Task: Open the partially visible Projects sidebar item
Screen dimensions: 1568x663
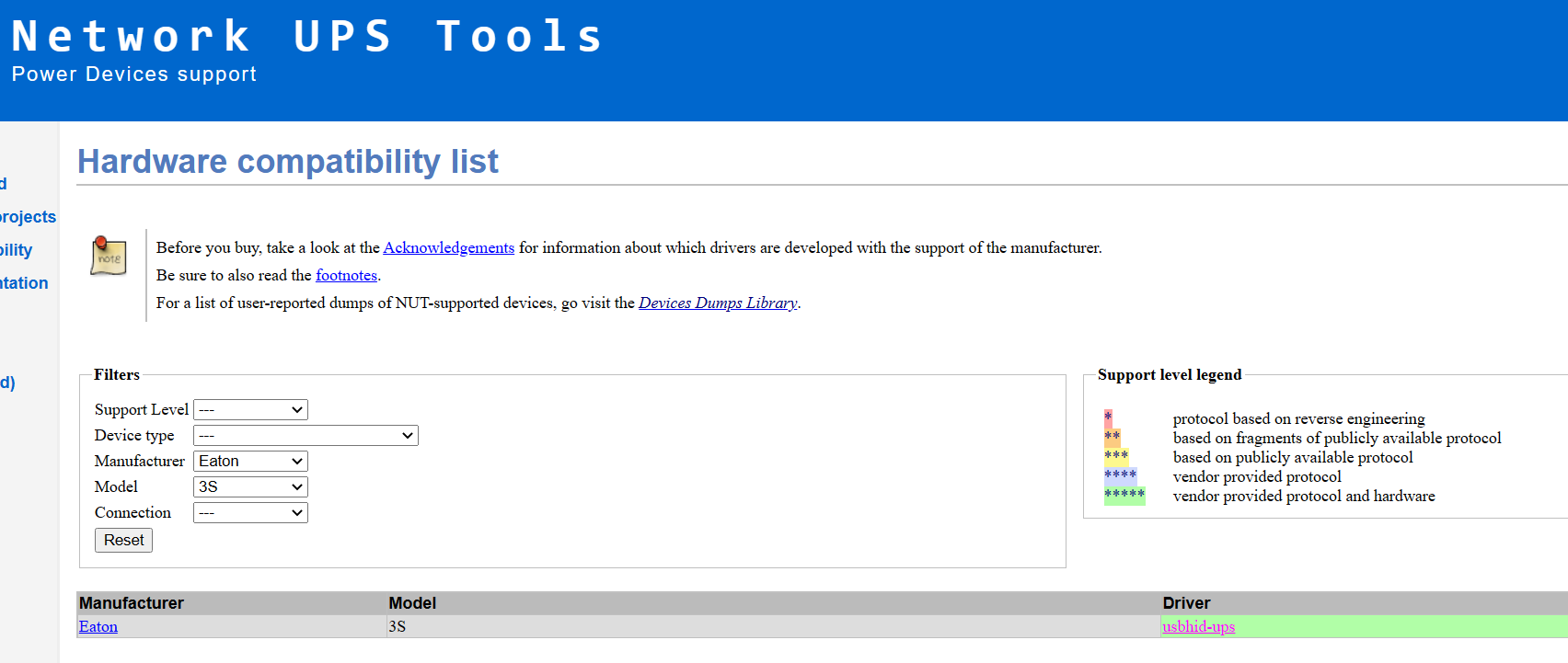Action: click(x=28, y=217)
